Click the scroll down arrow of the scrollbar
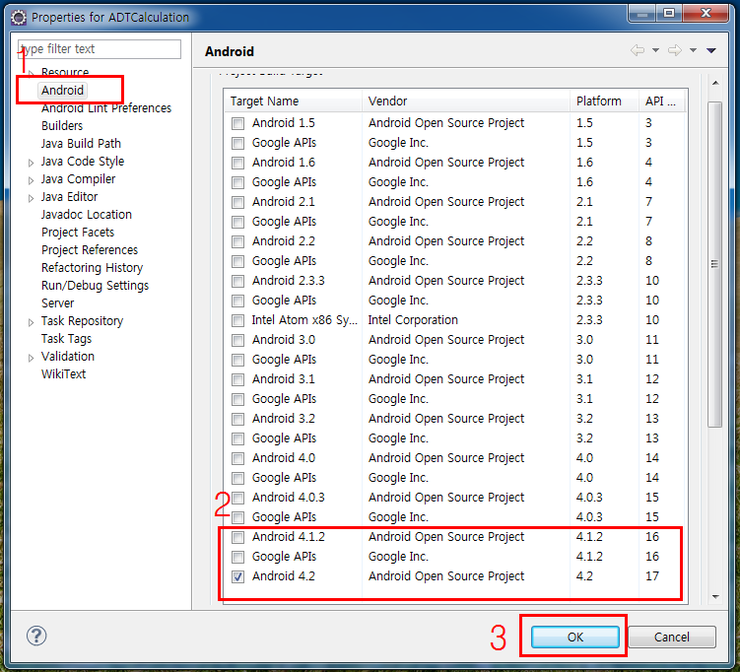The image size is (740, 672). [715, 596]
